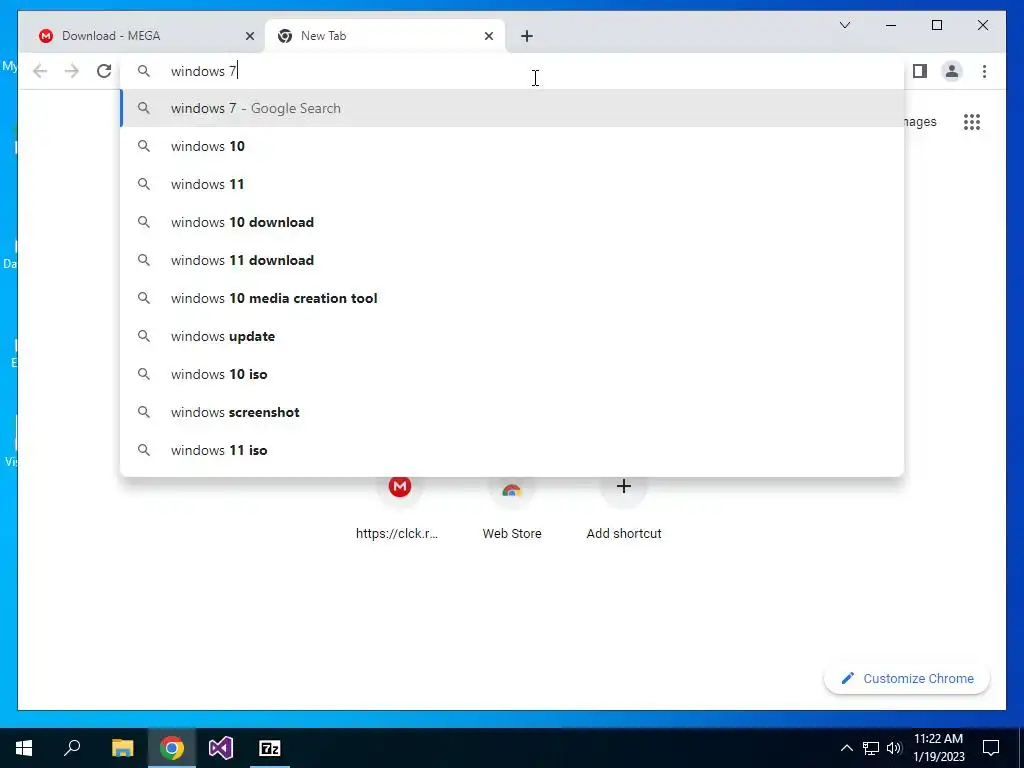Viewport: 1024px width, 768px height.
Task: Select the 'windows screenshot' suggestion
Action: coord(512,412)
